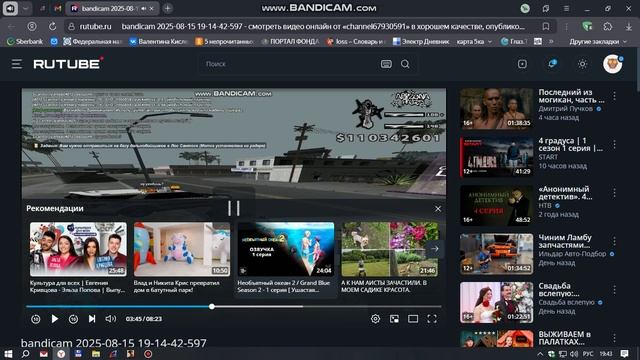Viewport: 640px width, 360px height.
Task: Enable picture-in-picture mode
Action: coord(394,319)
